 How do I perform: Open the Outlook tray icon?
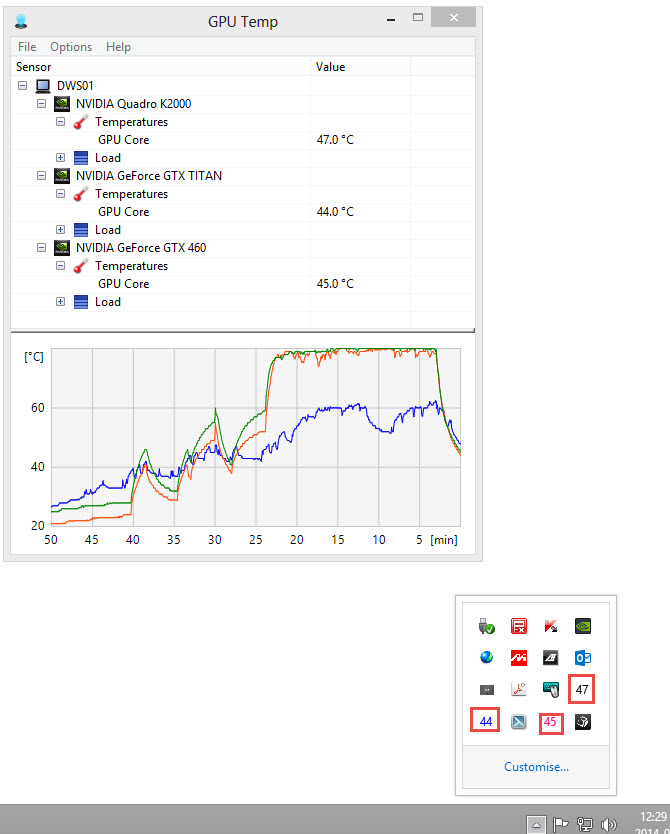(583, 658)
